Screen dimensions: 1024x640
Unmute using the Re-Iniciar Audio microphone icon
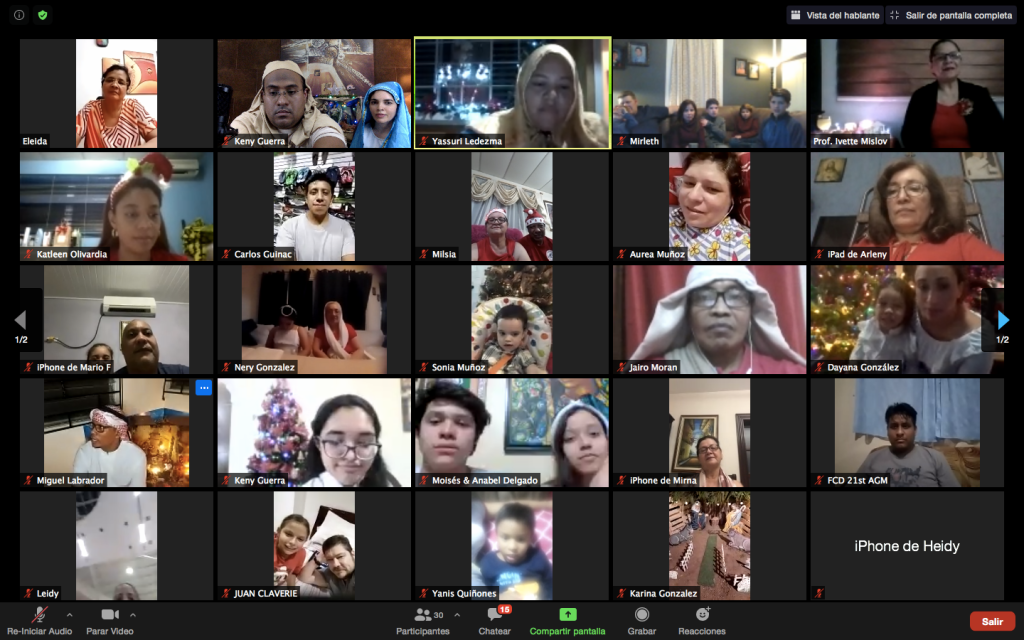click(40, 615)
